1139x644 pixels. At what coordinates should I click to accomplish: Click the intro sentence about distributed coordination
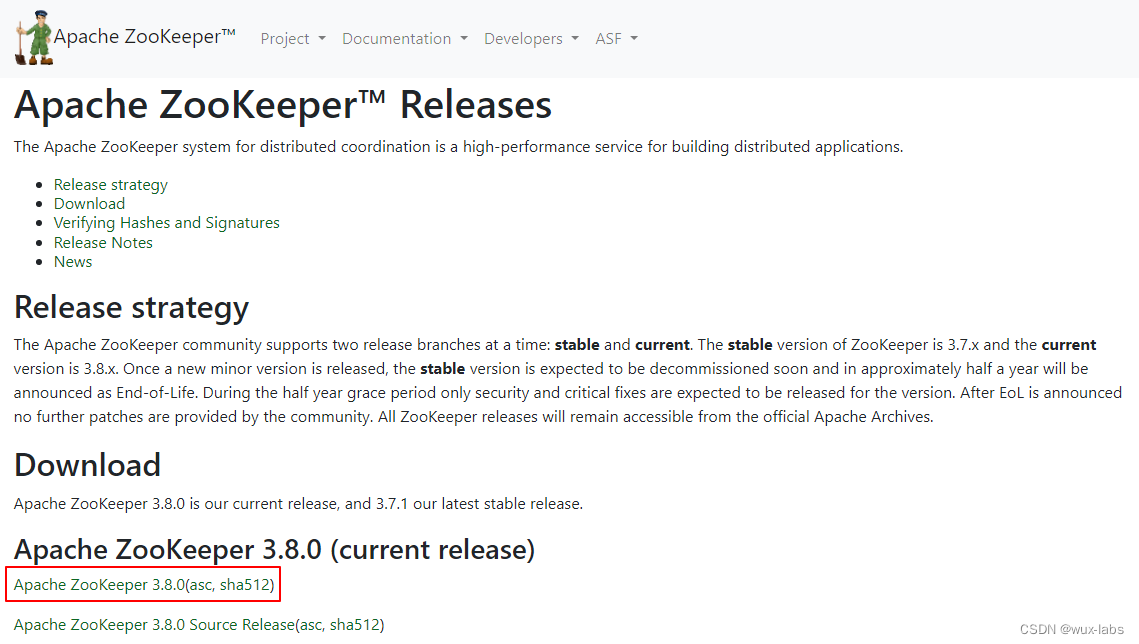pyautogui.click(x=458, y=147)
